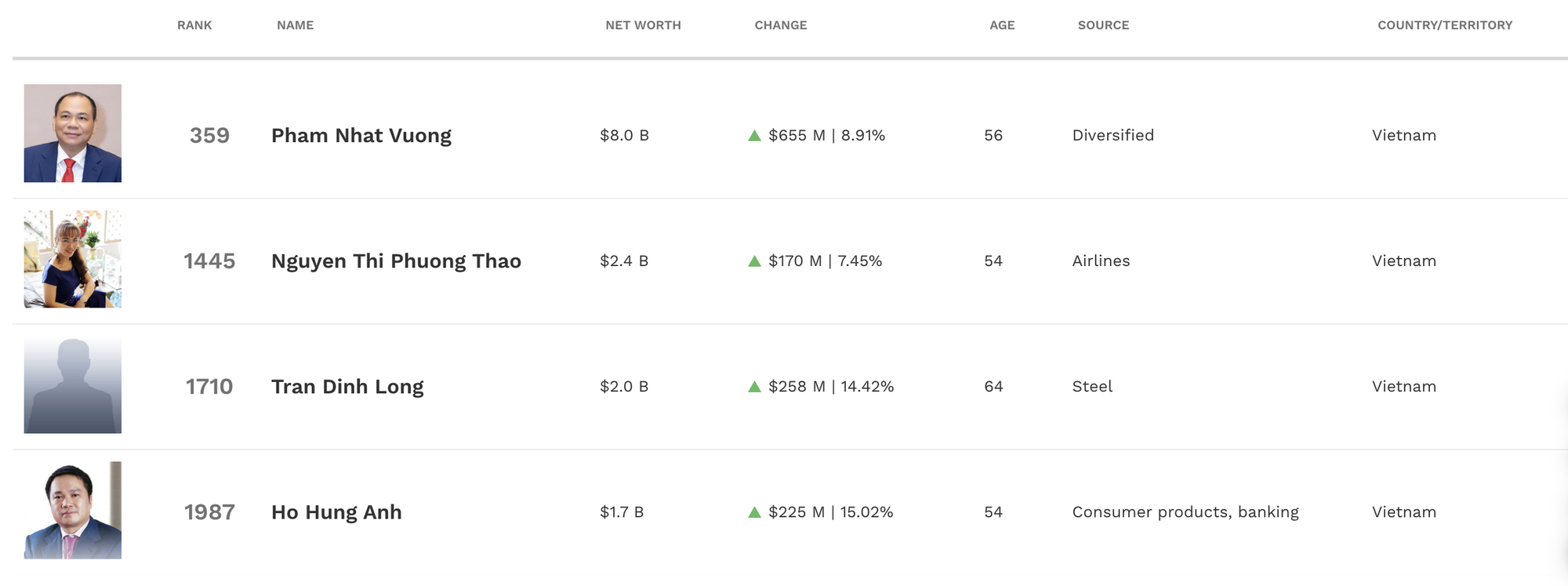Sort by the NET WORTH column header
The width and height of the screenshot is (1568, 586).
(x=643, y=25)
